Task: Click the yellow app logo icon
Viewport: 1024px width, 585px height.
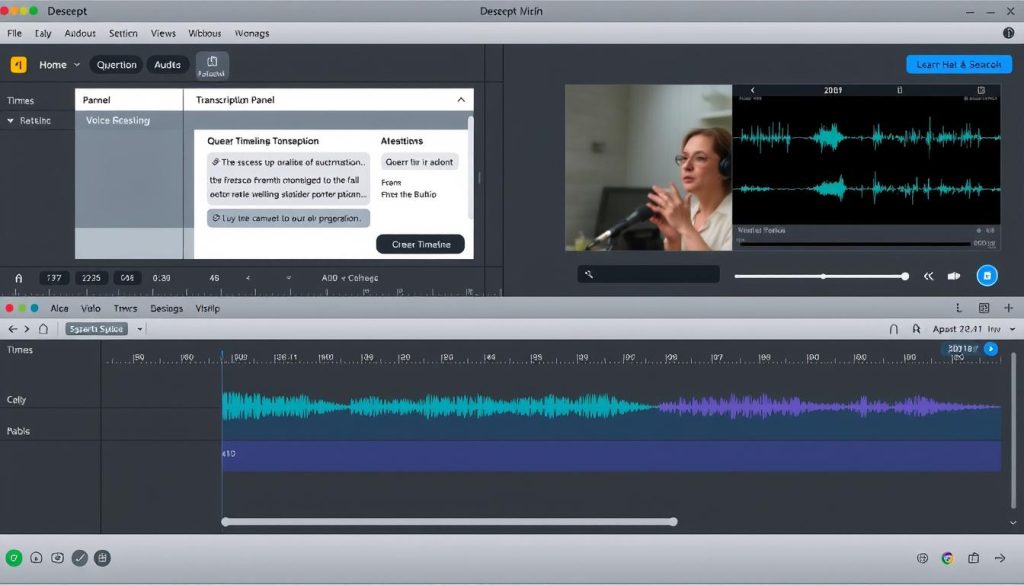Action: click(18, 65)
